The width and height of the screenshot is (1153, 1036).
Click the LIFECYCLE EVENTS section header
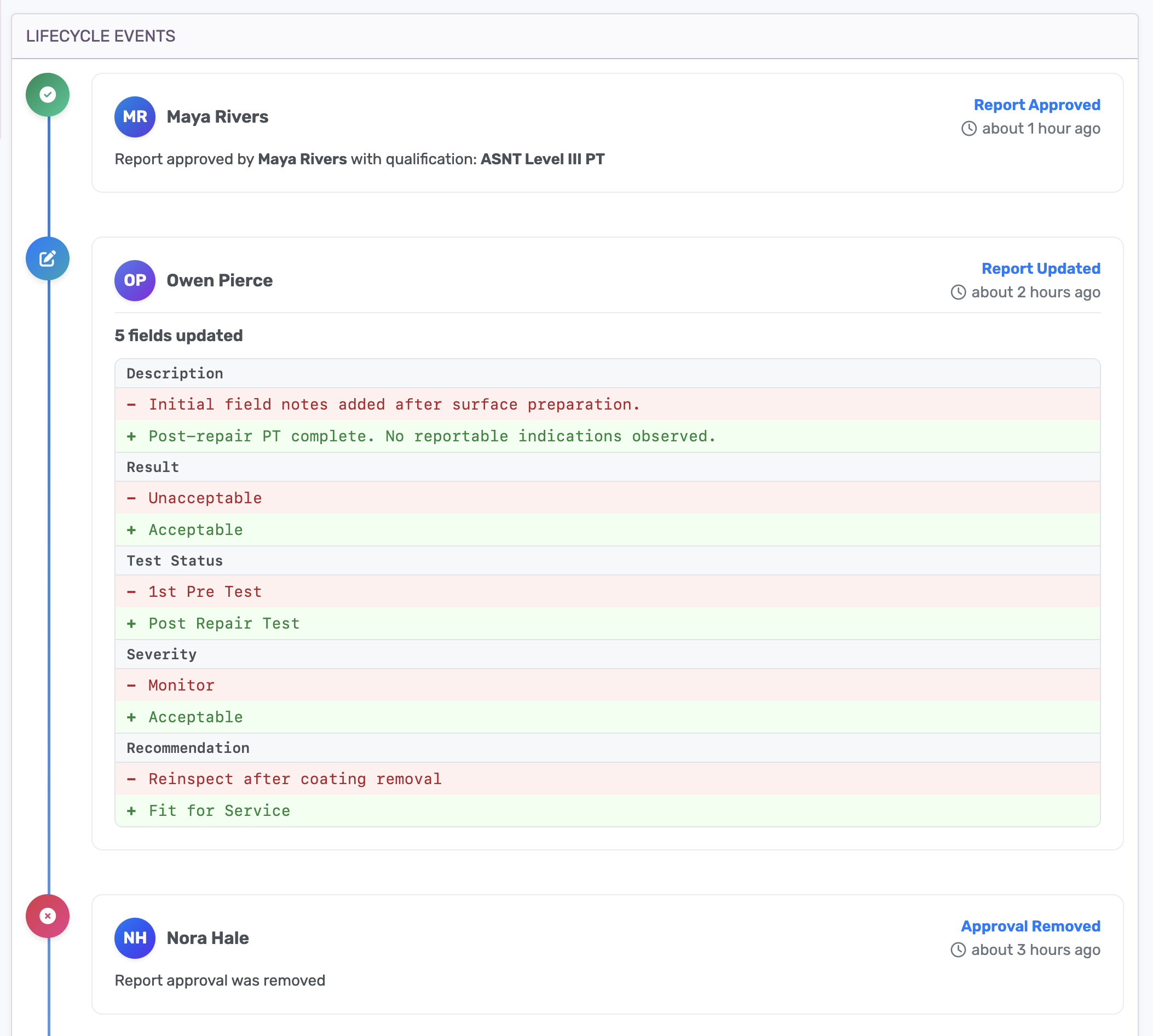tap(101, 36)
